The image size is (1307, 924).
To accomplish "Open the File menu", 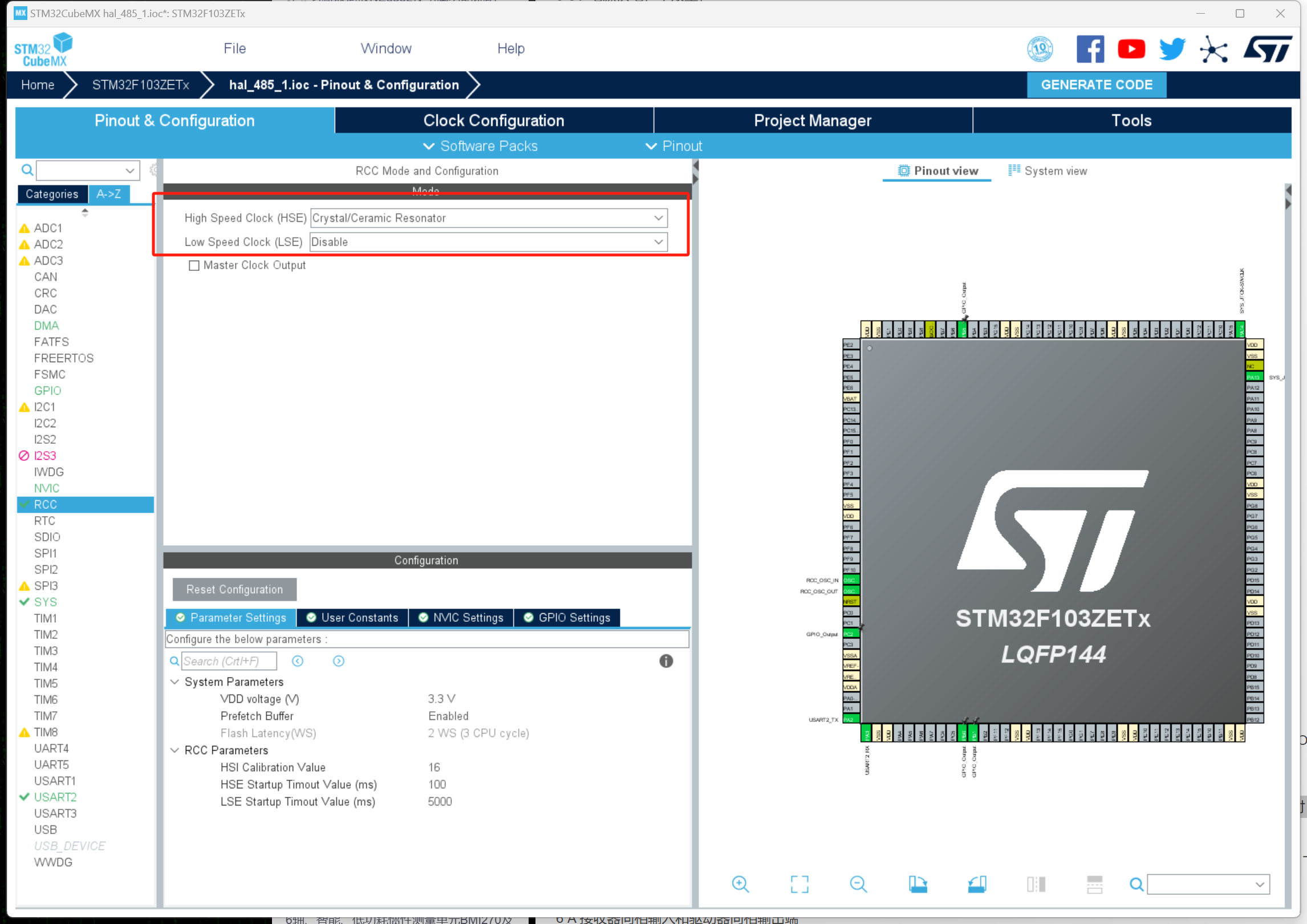I will tap(234, 48).
